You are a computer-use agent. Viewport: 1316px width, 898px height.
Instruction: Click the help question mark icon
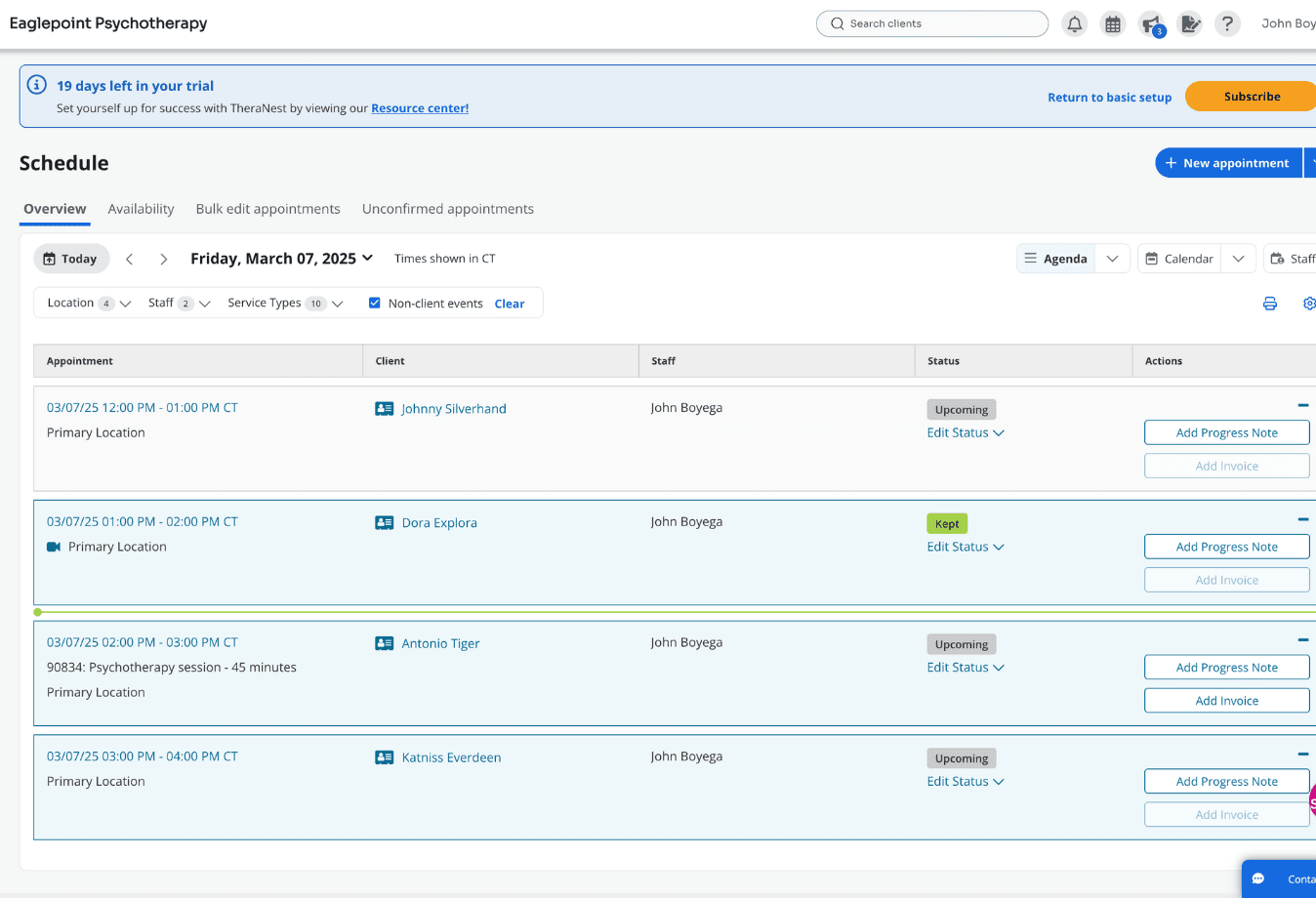coord(1227,24)
